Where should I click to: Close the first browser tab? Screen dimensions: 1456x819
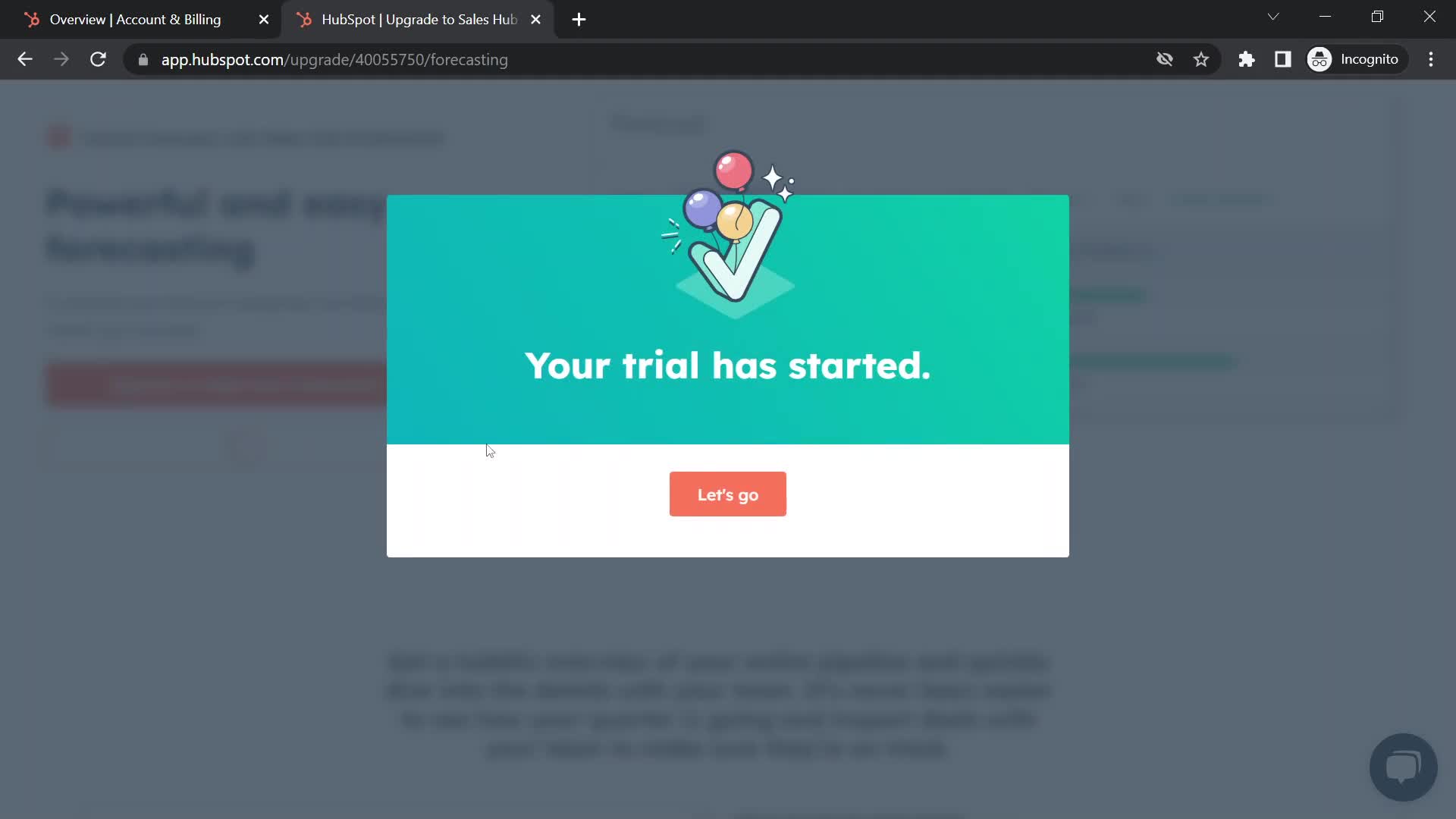pyautogui.click(x=264, y=19)
